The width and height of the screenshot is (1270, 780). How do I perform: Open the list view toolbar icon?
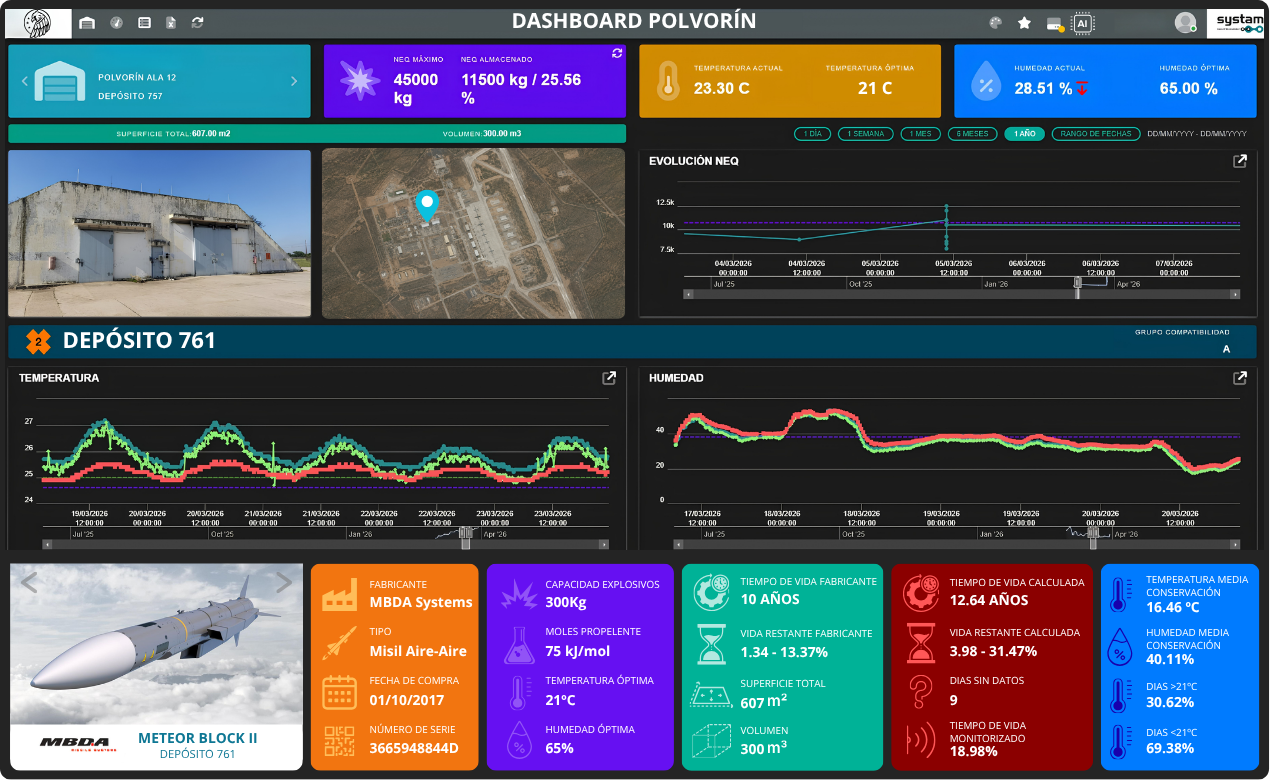(144, 22)
